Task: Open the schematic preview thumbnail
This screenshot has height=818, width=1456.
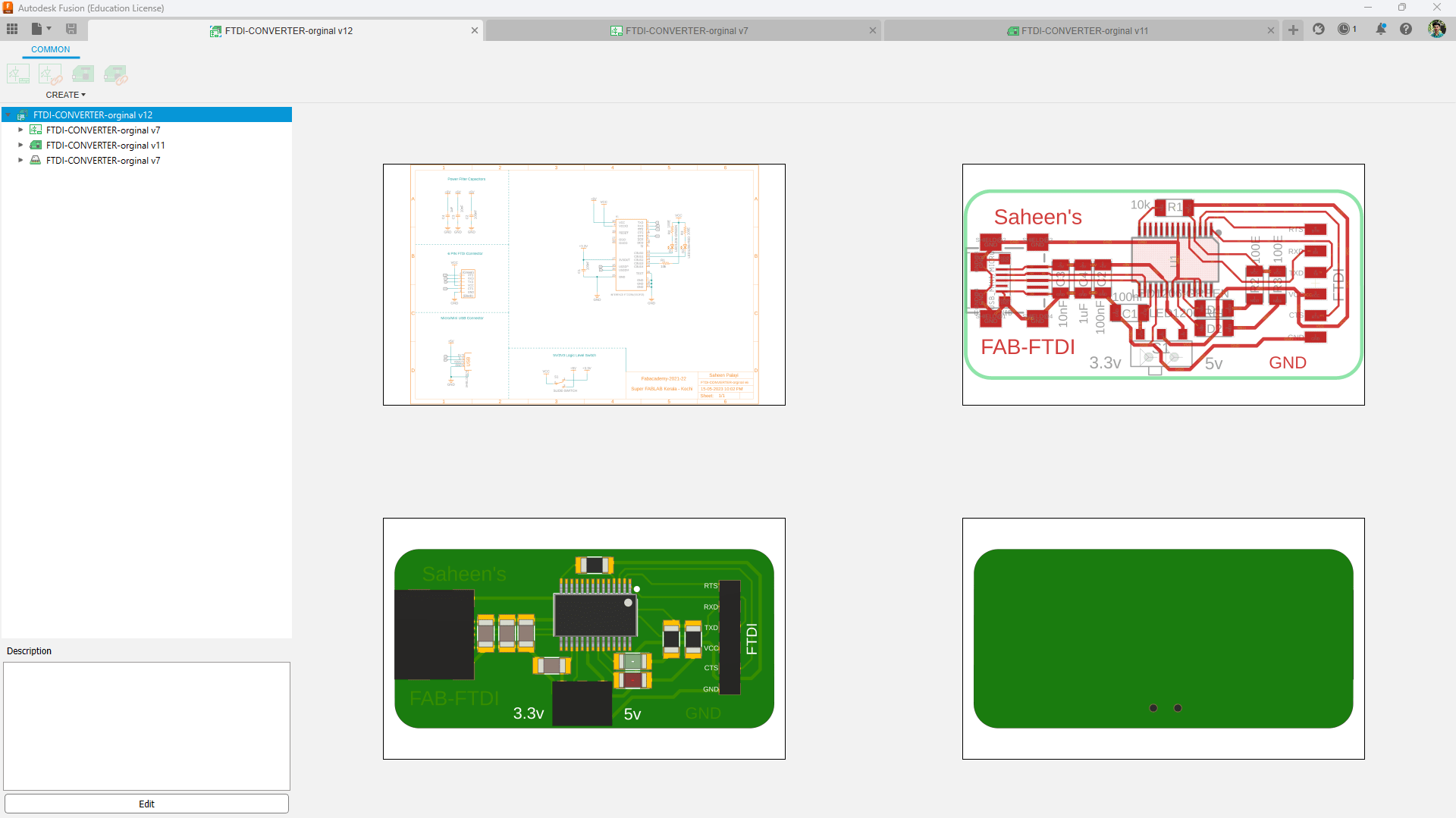Action: pyautogui.click(x=584, y=284)
